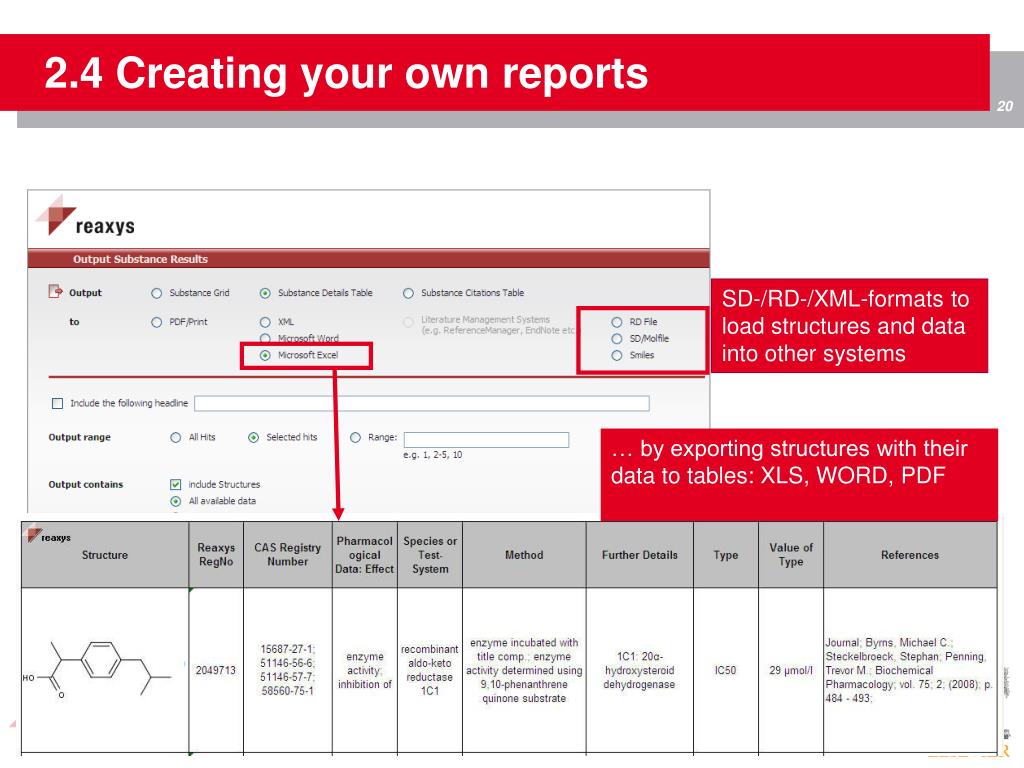Click the headline text input field
The width and height of the screenshot is (1024, 768).
coord(421,404)
